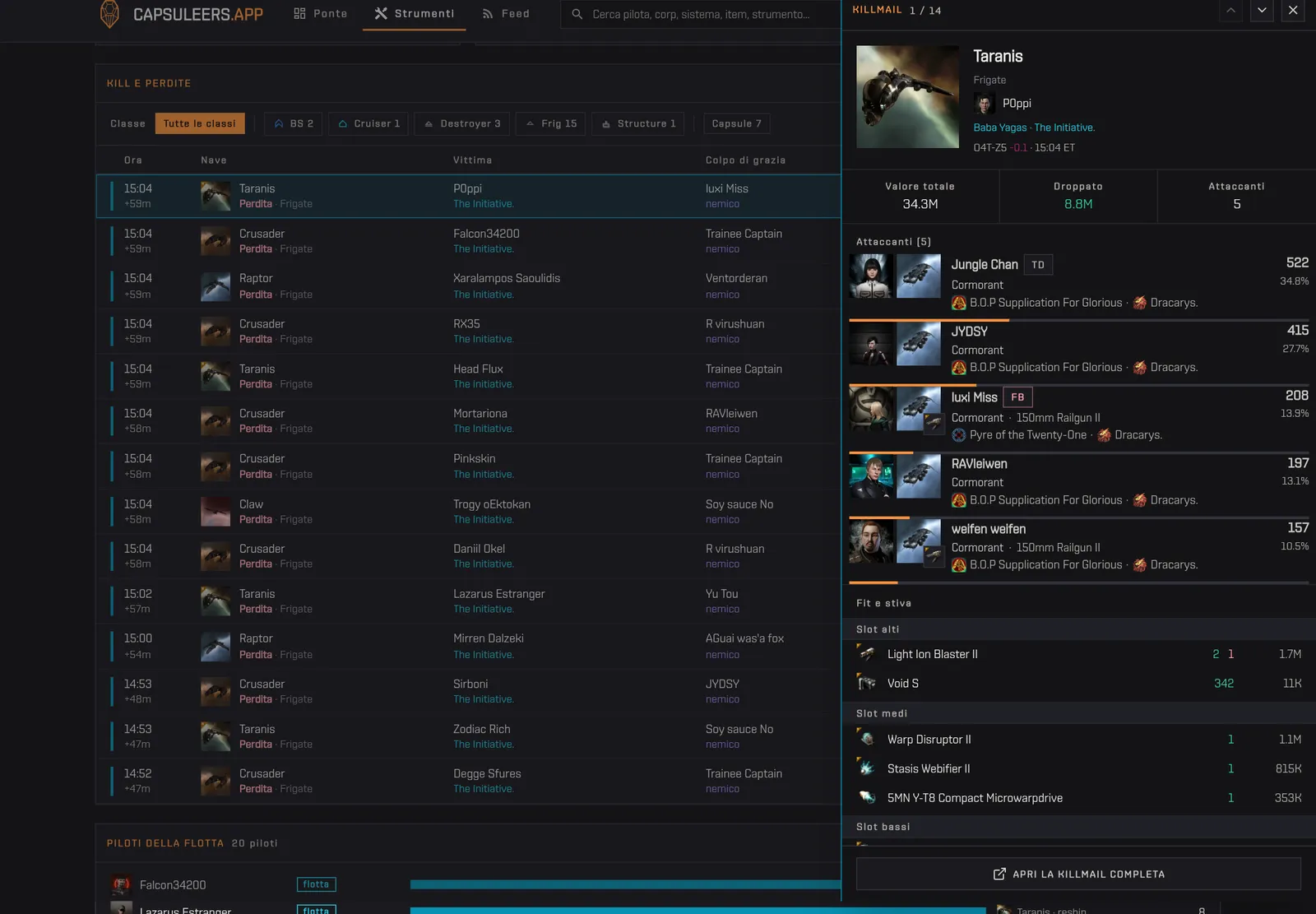Viewport: 1316px width, 914px height.
Task: Click Raptor ship icon in Mirren Dalzeki row
Action: point(215,646)
